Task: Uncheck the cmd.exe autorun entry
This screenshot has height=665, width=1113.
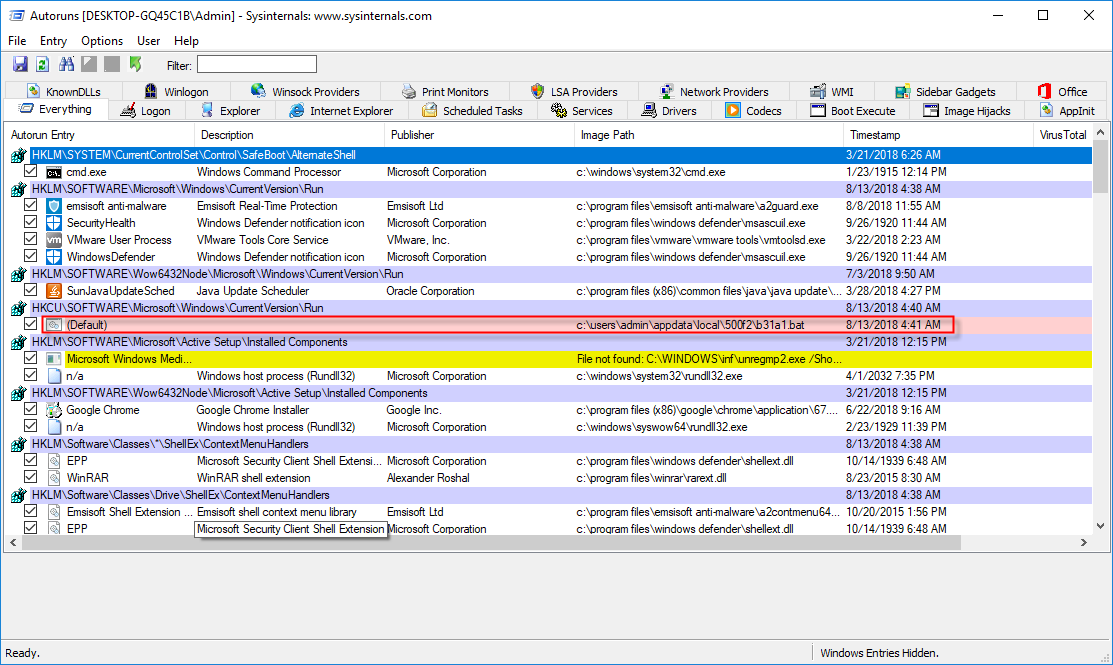Action: click(31, 171)
